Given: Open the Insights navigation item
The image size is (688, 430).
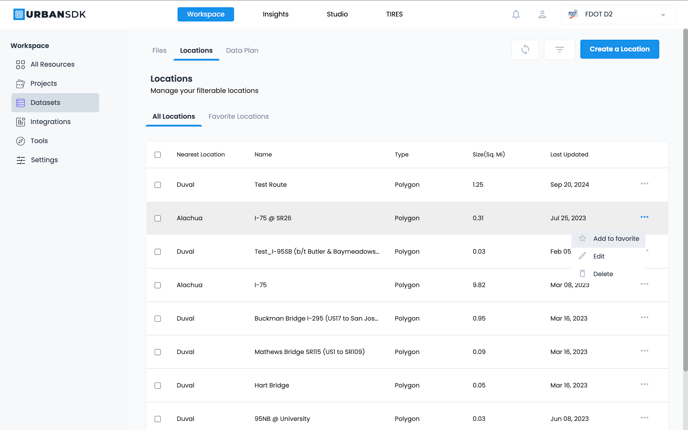Looking at the screenshot, I should click(275, 14).
